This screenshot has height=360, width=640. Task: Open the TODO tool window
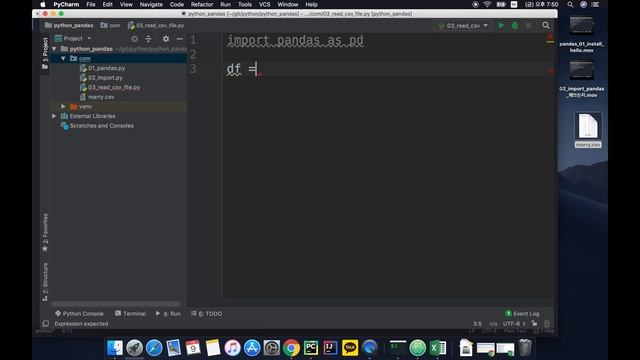206,313
